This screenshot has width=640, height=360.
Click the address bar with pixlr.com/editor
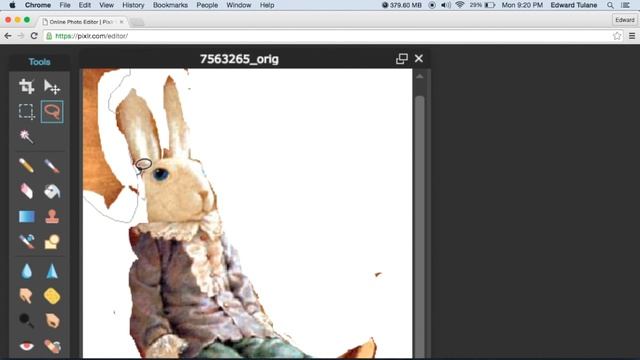click(333, 36)
